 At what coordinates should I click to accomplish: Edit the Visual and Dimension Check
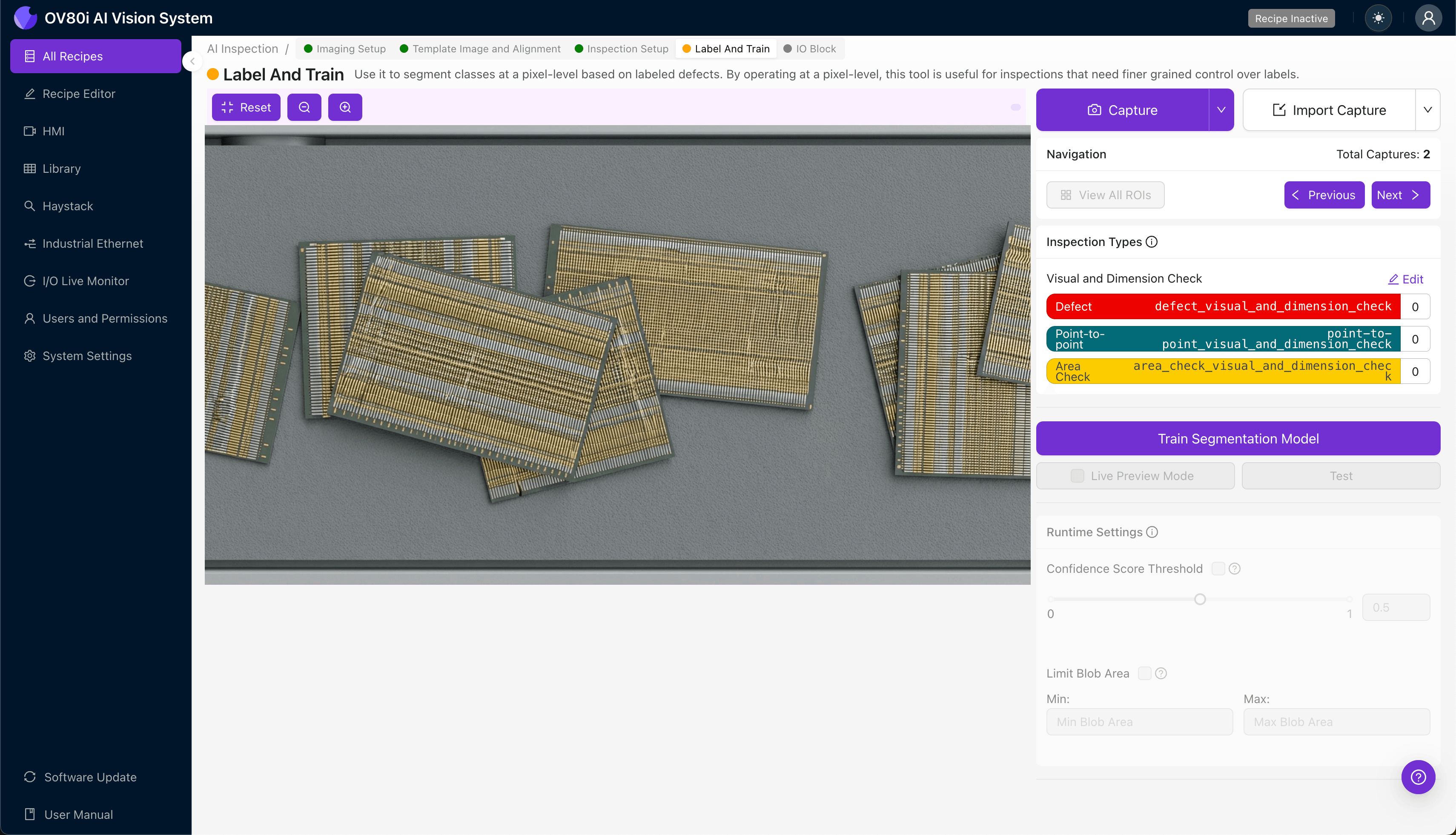(x=1405, y=279)
